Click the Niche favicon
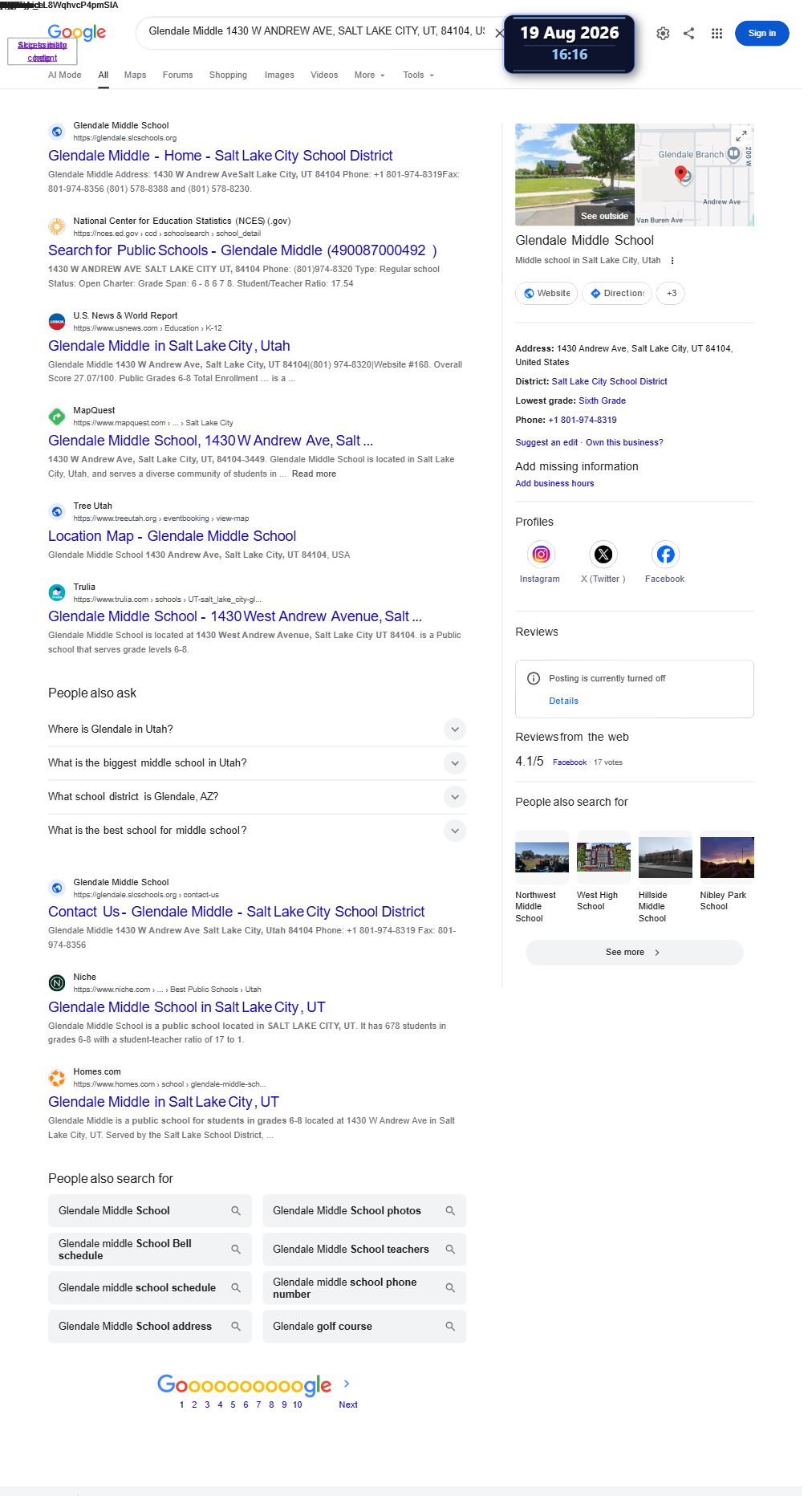The image size is (812, 1496). [57, 983]
